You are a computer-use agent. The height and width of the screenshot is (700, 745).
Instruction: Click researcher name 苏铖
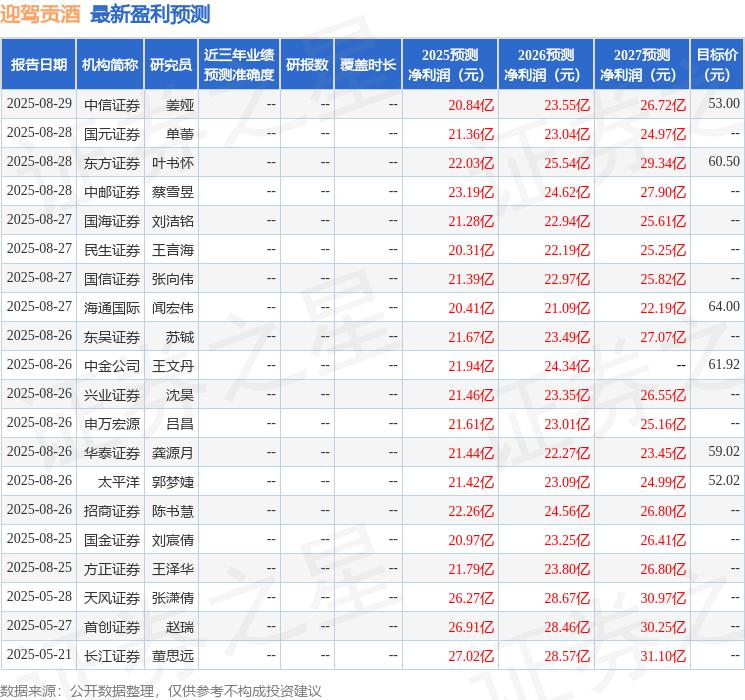[x=180, y=337]
